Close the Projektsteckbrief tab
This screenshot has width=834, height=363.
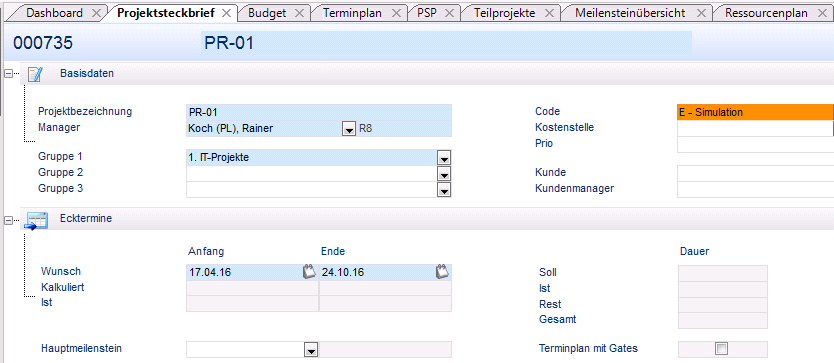coord(226,14)
